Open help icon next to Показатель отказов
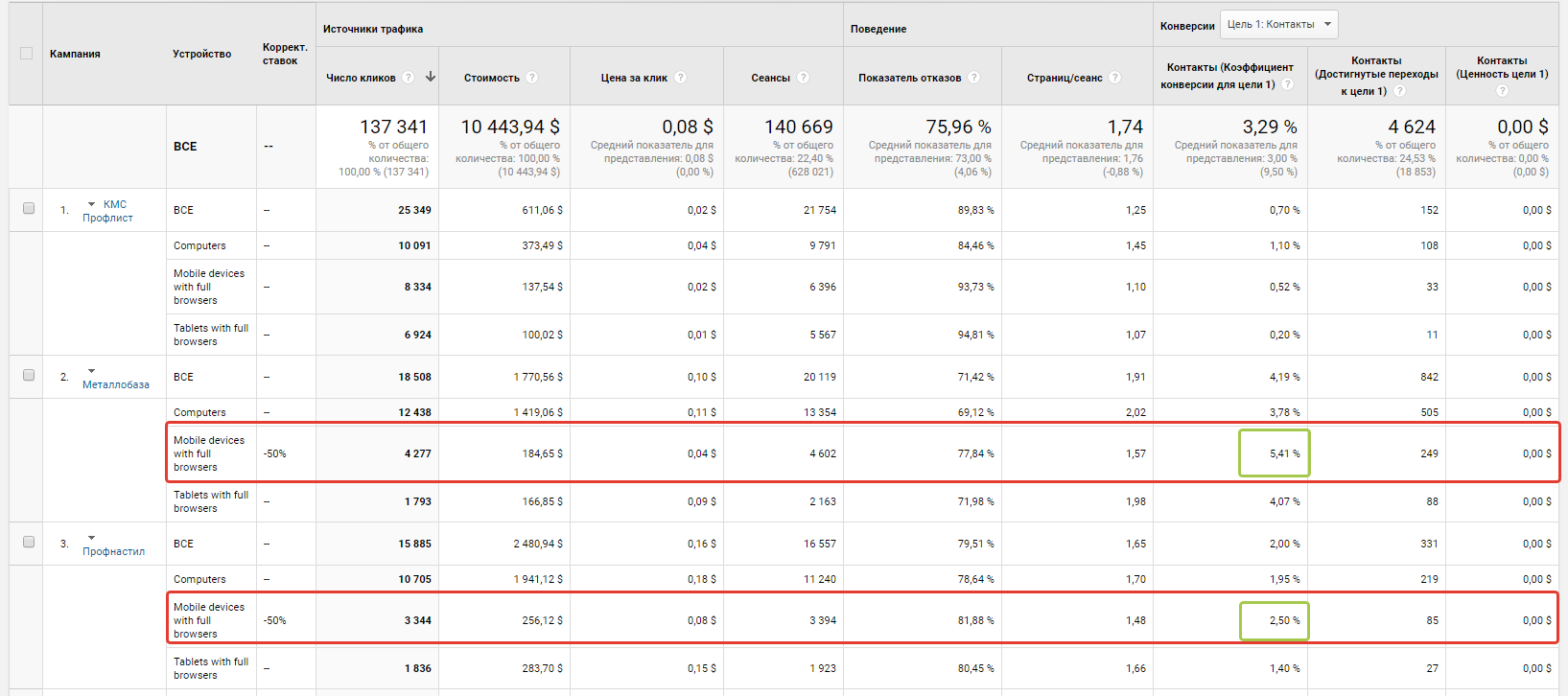 point(973,78)
